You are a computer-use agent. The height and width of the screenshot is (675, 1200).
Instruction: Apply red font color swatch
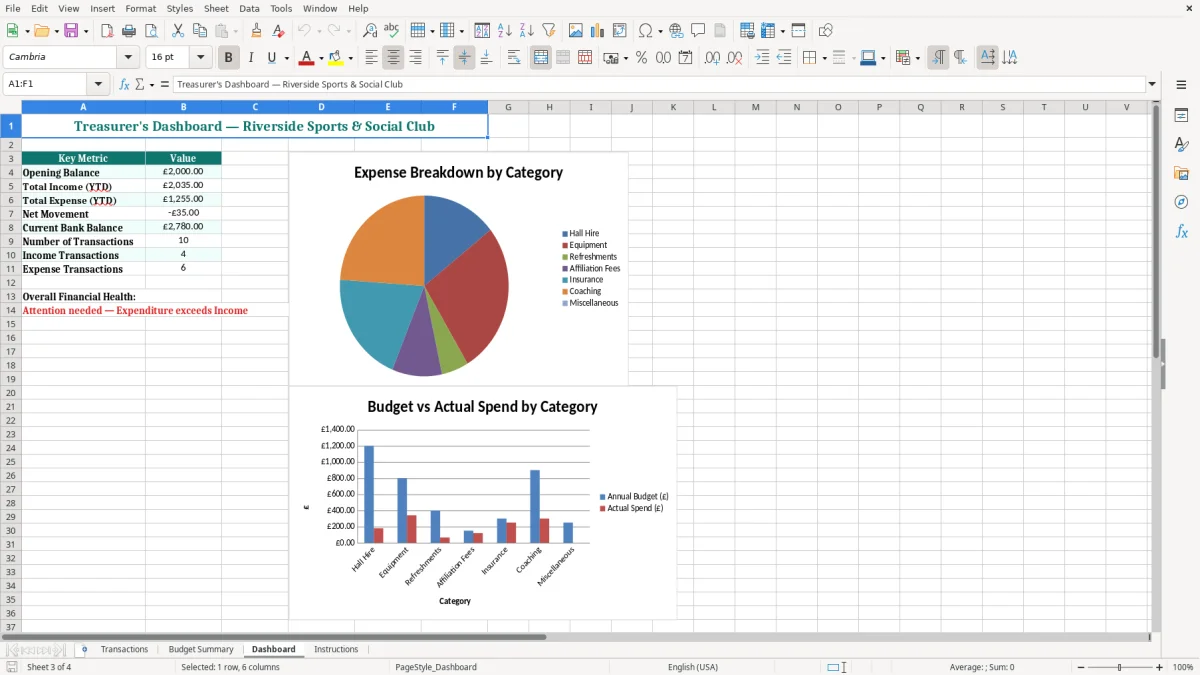pos(307,58)
